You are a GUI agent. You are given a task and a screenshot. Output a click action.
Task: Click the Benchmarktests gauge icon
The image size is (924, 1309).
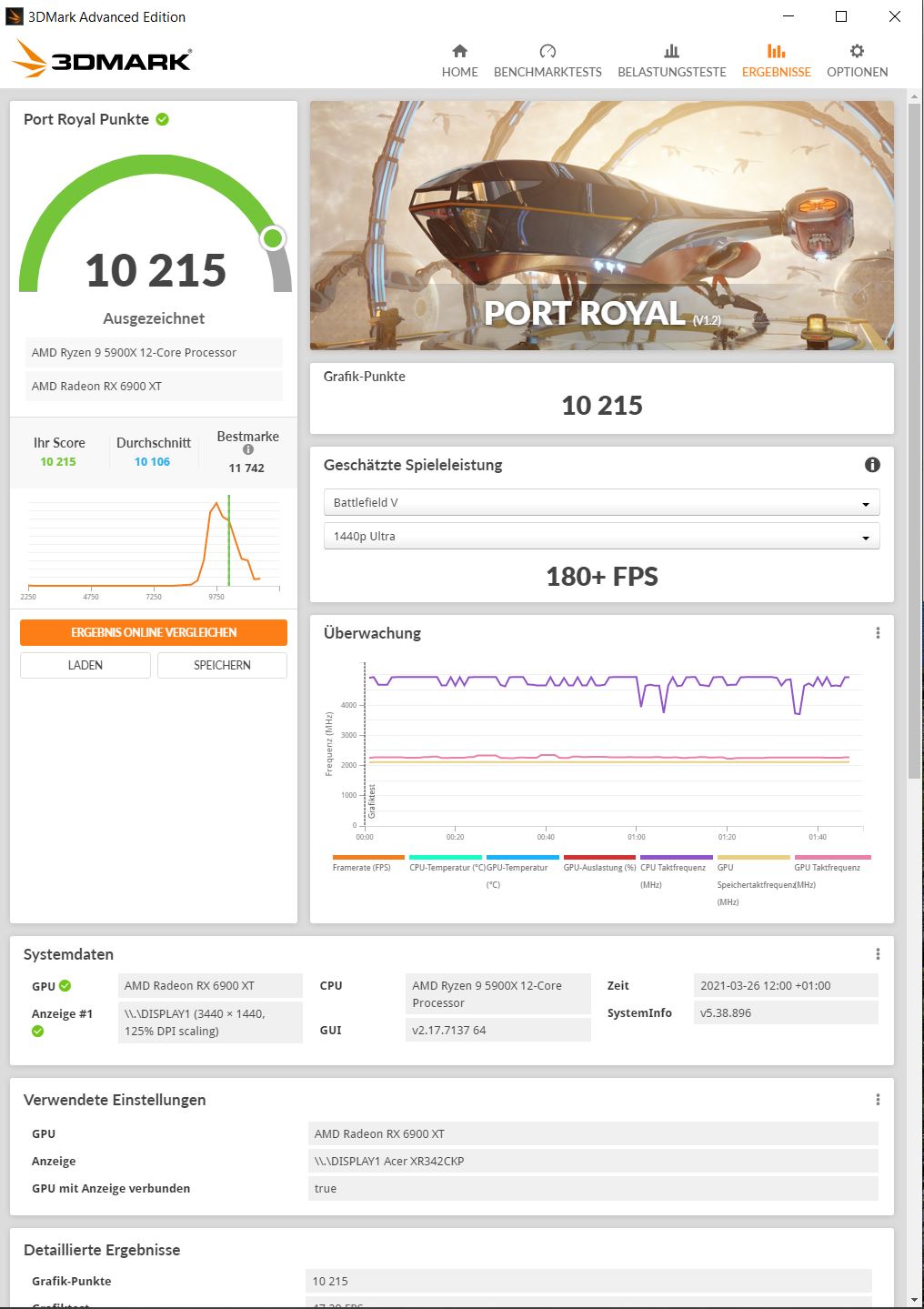[x=547, y=51]
